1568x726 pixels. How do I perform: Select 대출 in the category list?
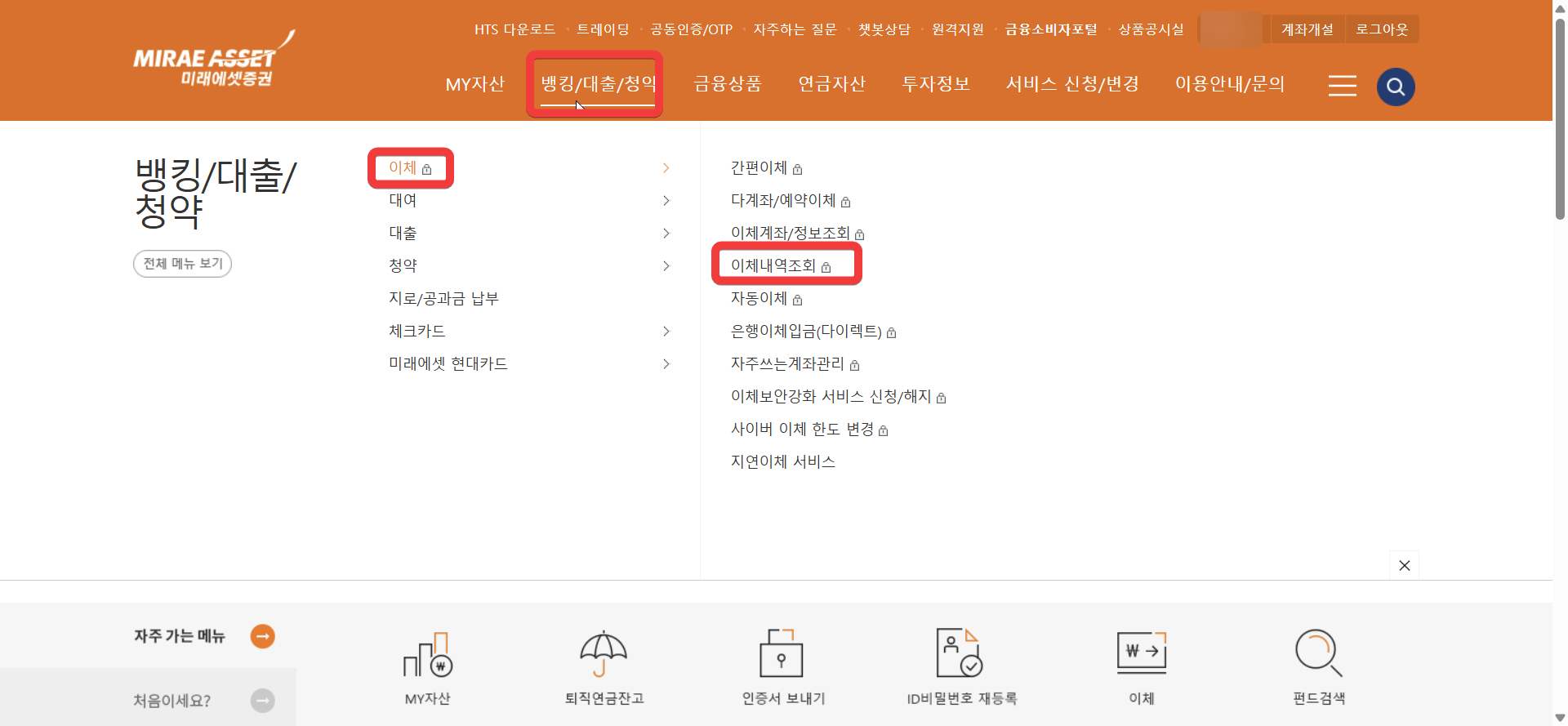click(x=403, y=233)
